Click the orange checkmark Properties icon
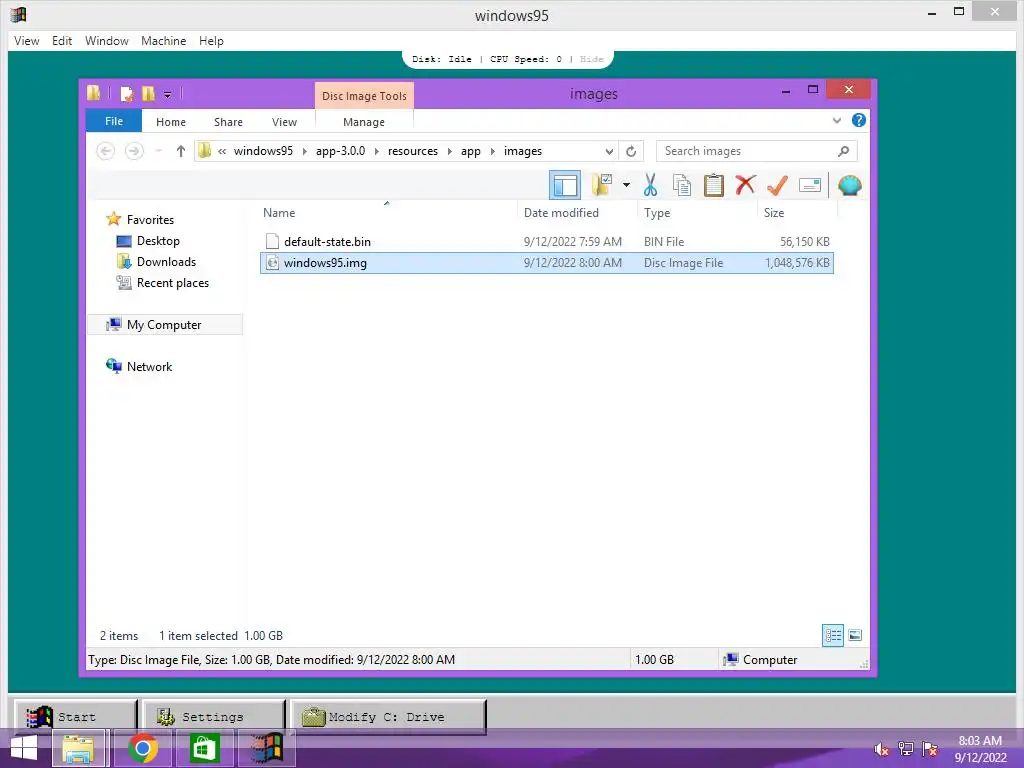This screenshot has width=1024, height=768. 777,185
